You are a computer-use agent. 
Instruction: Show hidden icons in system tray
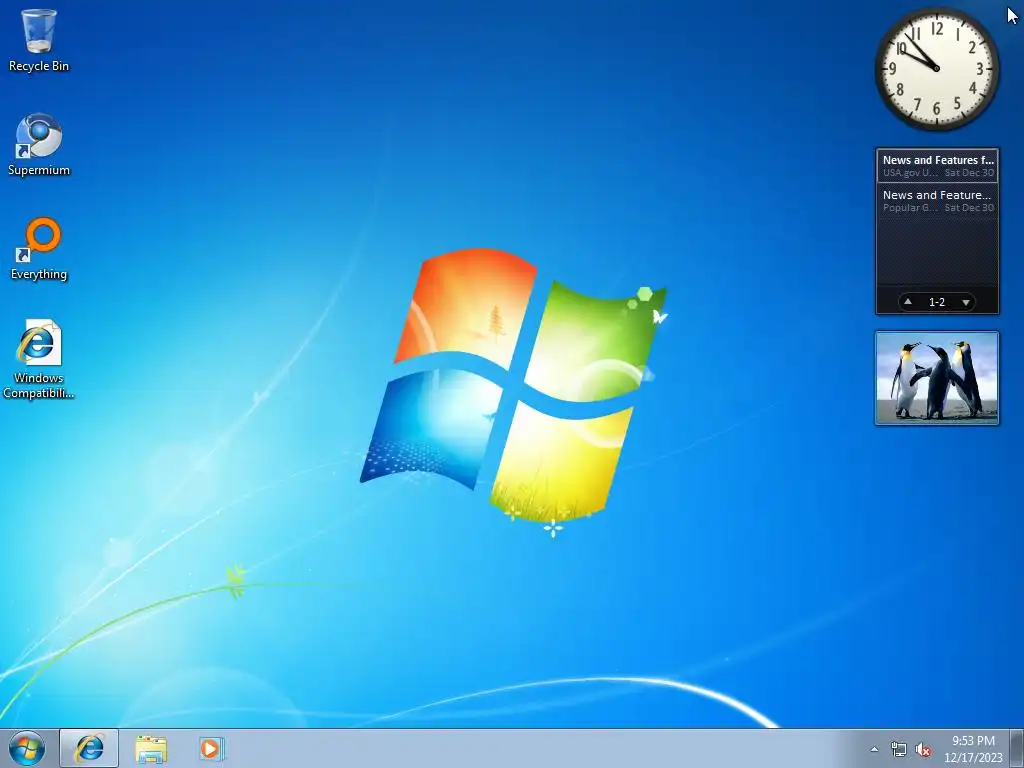click(x=874, y=749)
